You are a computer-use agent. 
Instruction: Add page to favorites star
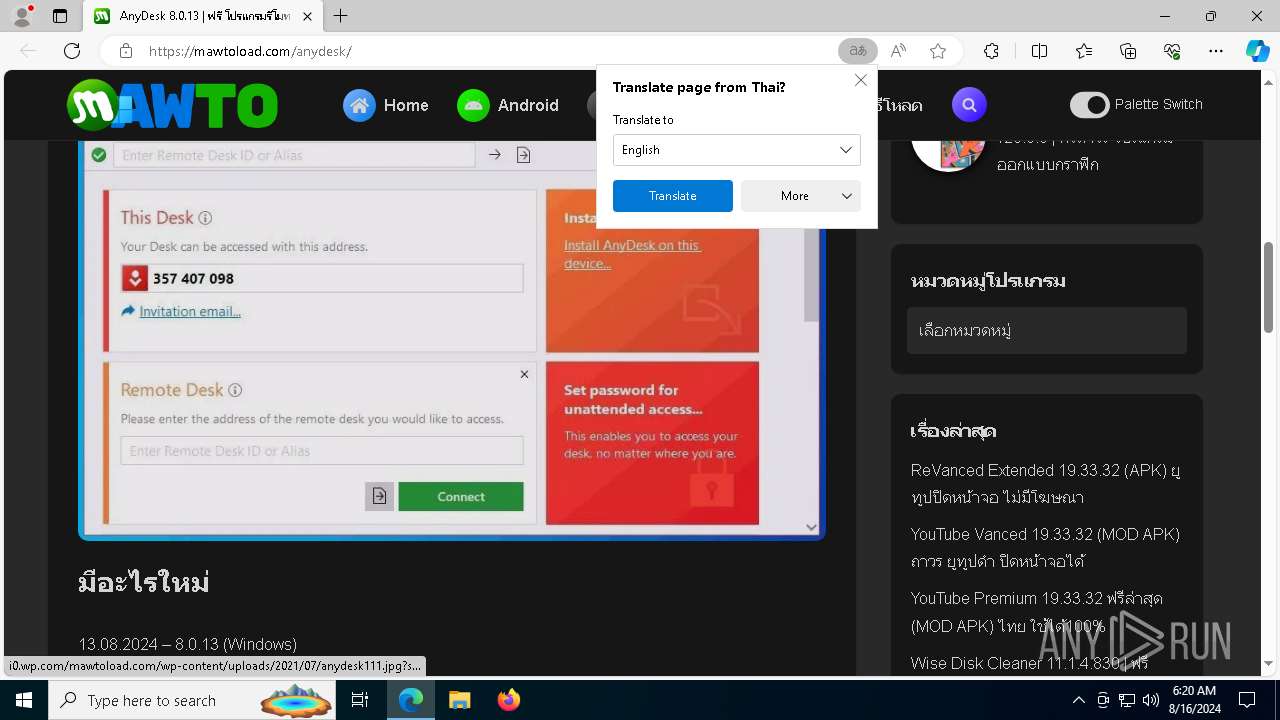(938, 51)
